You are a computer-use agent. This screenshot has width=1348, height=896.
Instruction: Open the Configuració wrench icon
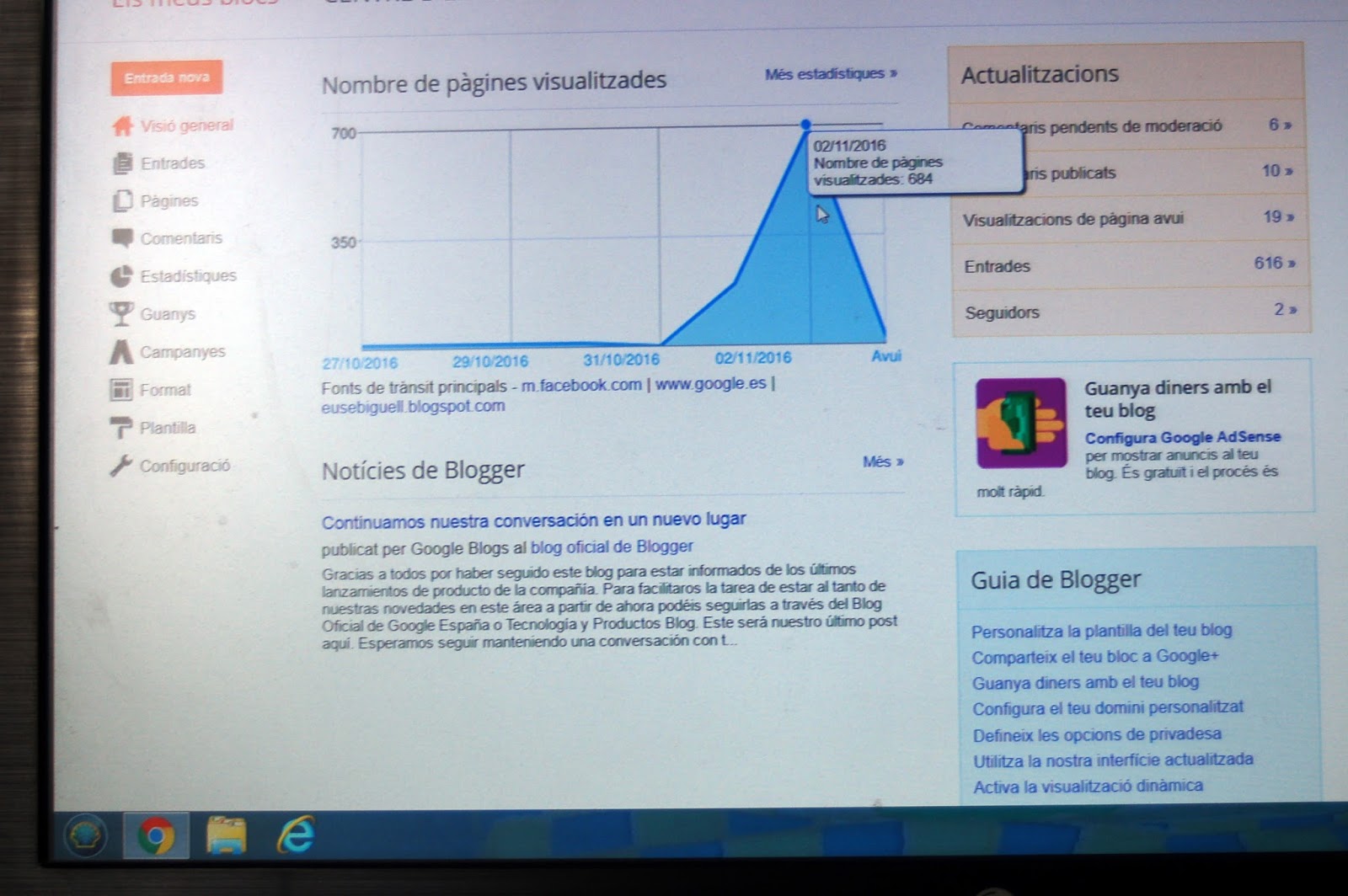121,466
